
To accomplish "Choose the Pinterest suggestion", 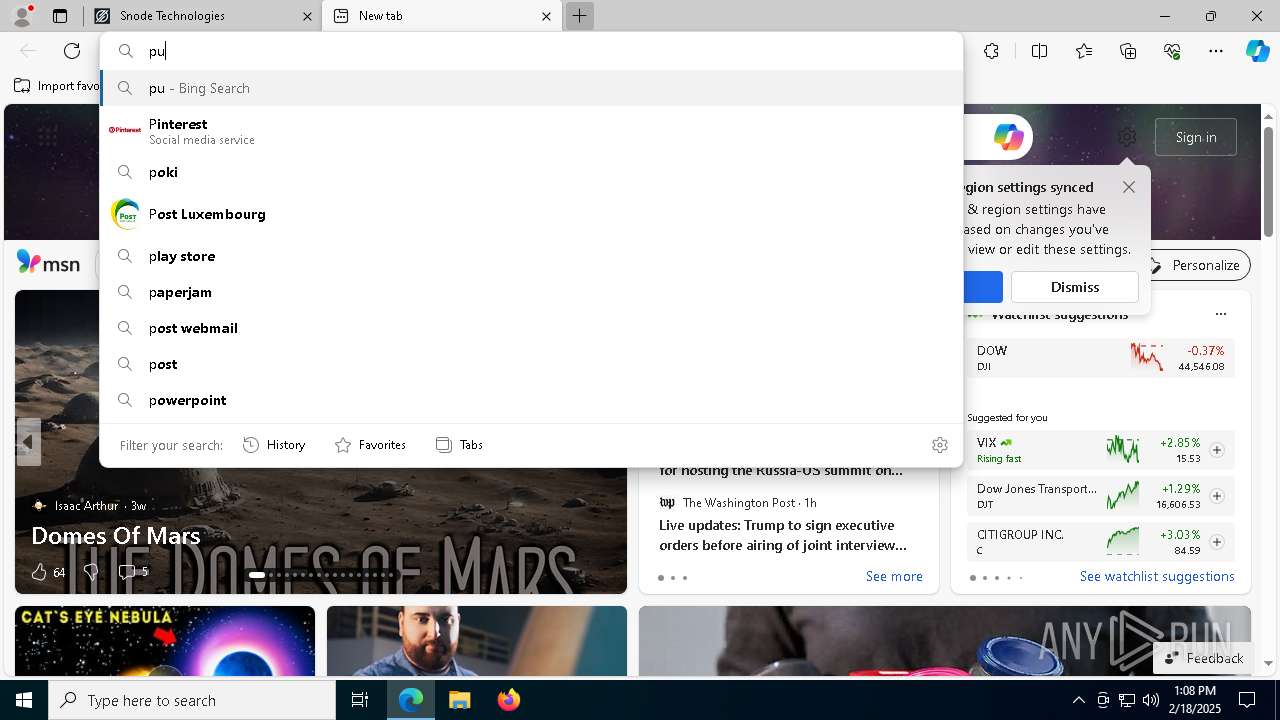I will pyautogui.click(x=531, y=130).
